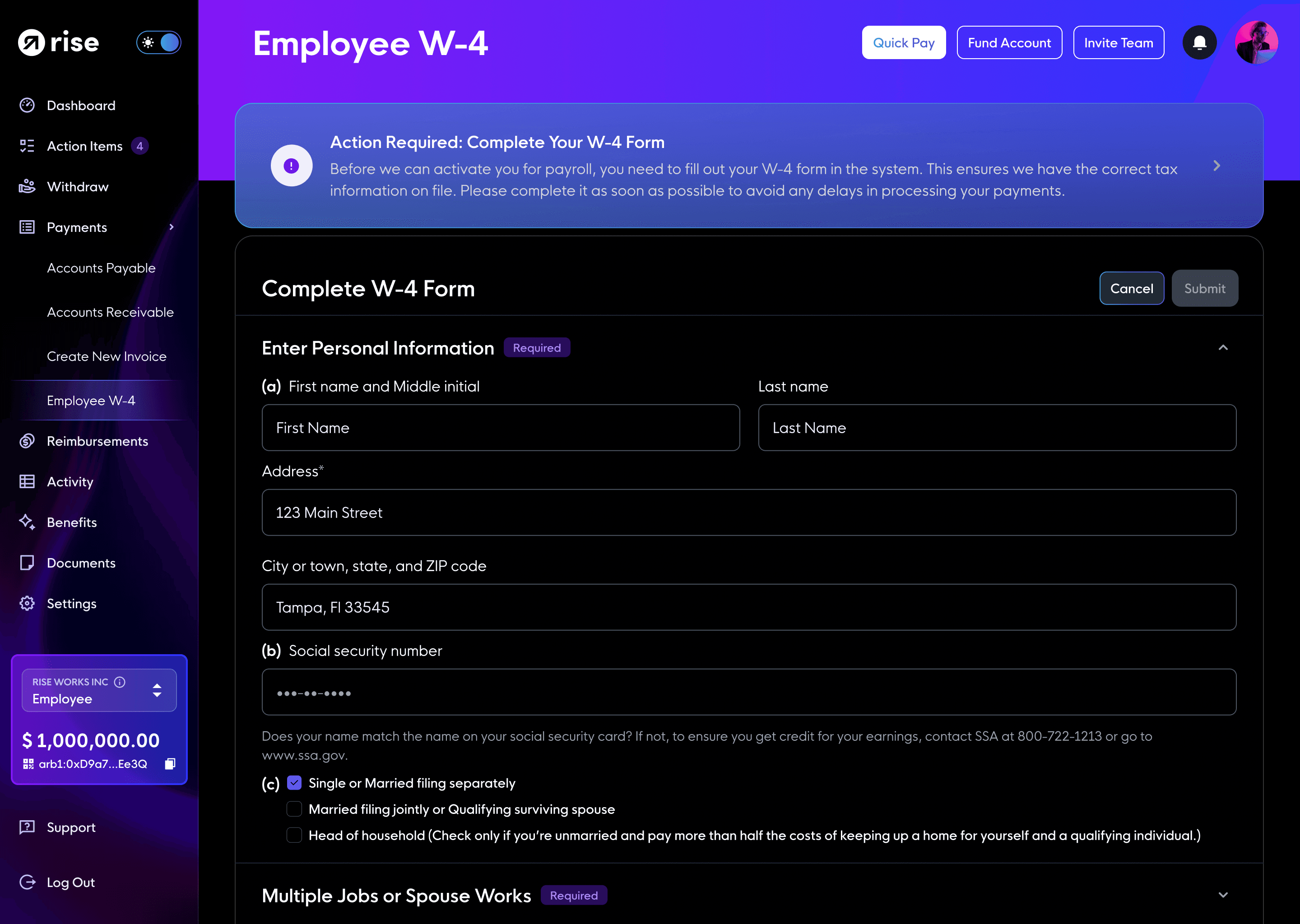Viewport: 1300px width, 924px height.
Task: Click the Withdraw hand-money icon
Action: [27, 187]
